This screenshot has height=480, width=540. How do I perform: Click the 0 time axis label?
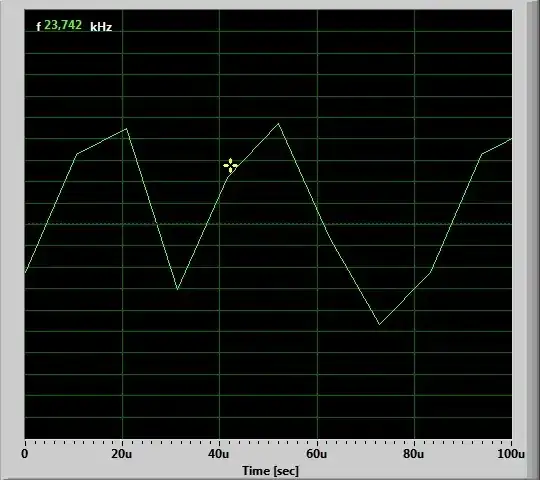[24, 454]
